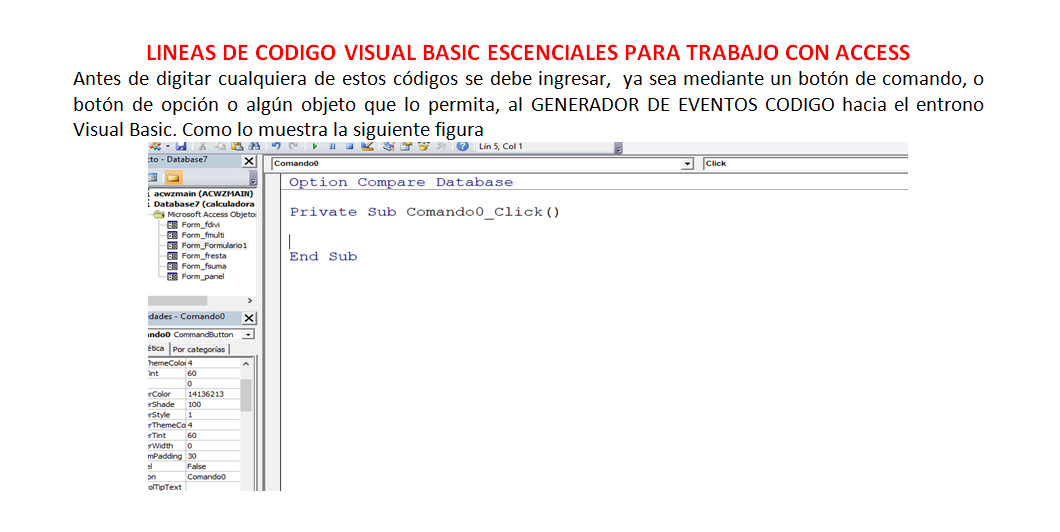Click the Shade property value 100
The height and width of the screenshot is (532, 1060).
coord(194,404)
